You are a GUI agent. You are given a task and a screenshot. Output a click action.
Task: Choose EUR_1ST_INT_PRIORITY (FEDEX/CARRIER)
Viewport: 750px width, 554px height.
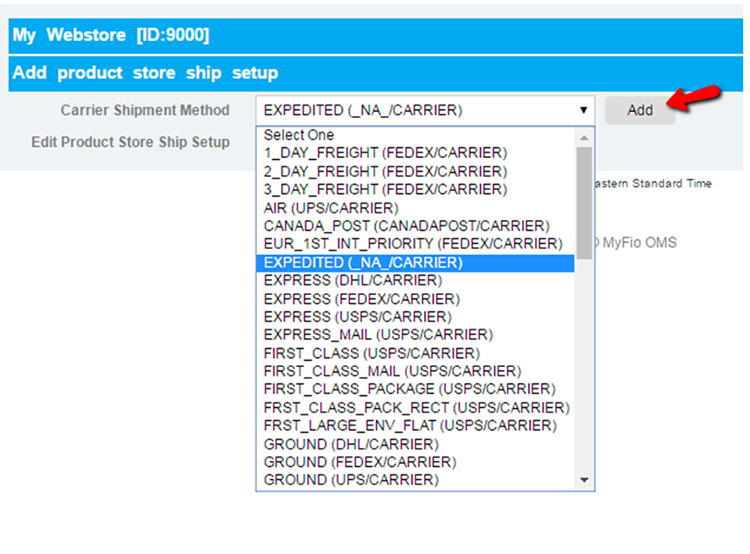[x=415, y=244]
